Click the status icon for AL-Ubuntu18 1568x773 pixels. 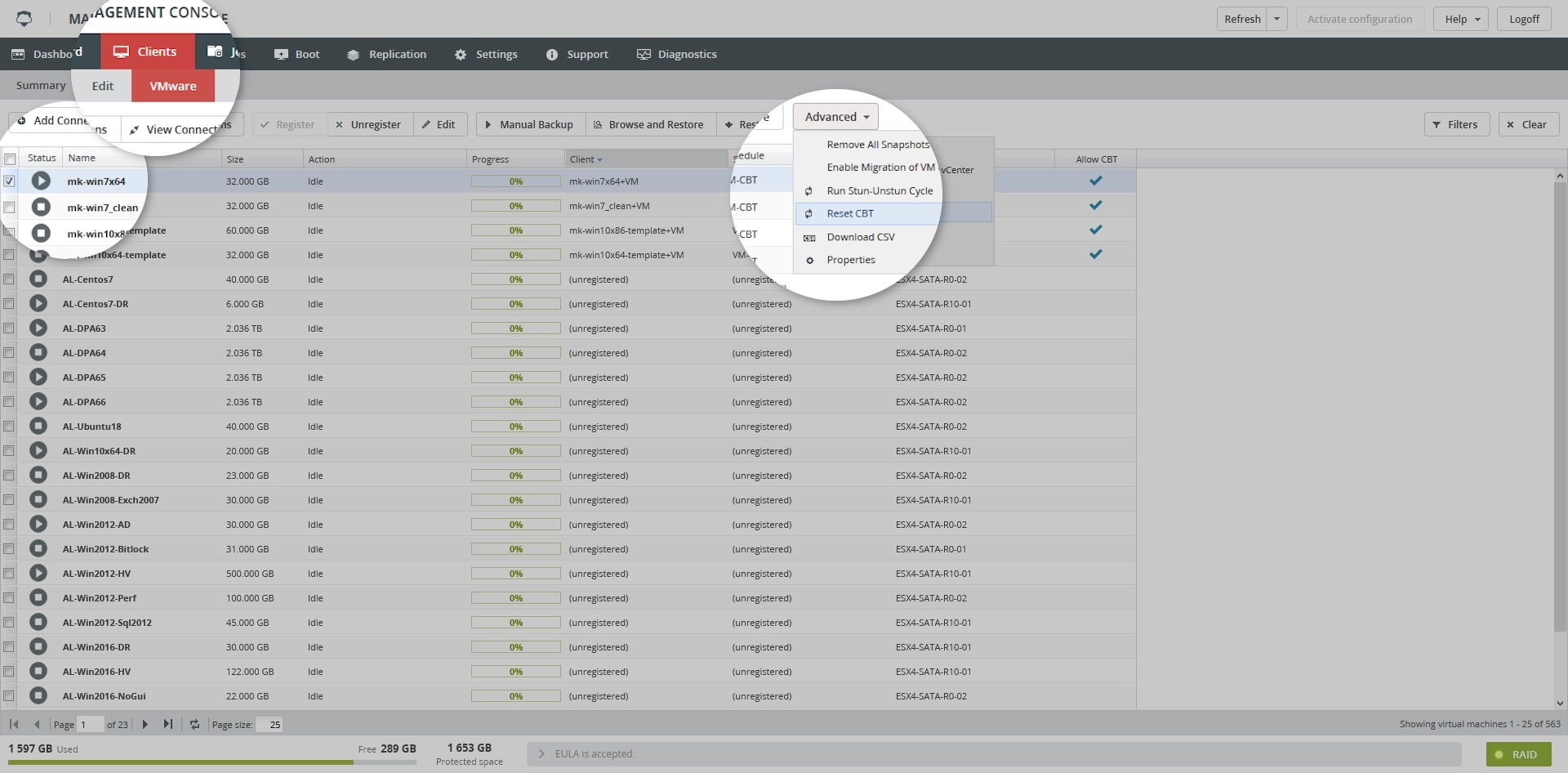point(38,426)
